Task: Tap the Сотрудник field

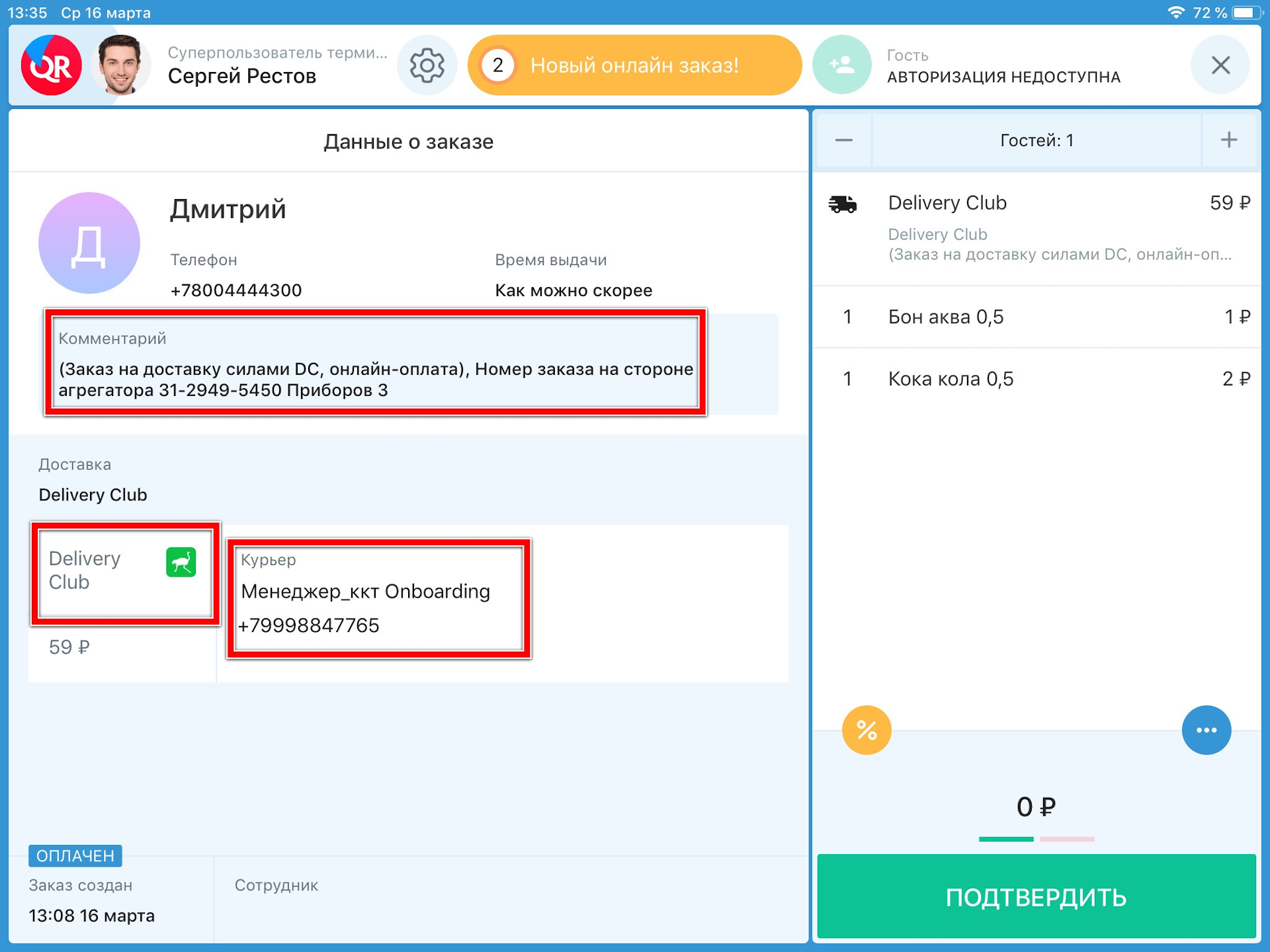Action: tap(276, 885)
